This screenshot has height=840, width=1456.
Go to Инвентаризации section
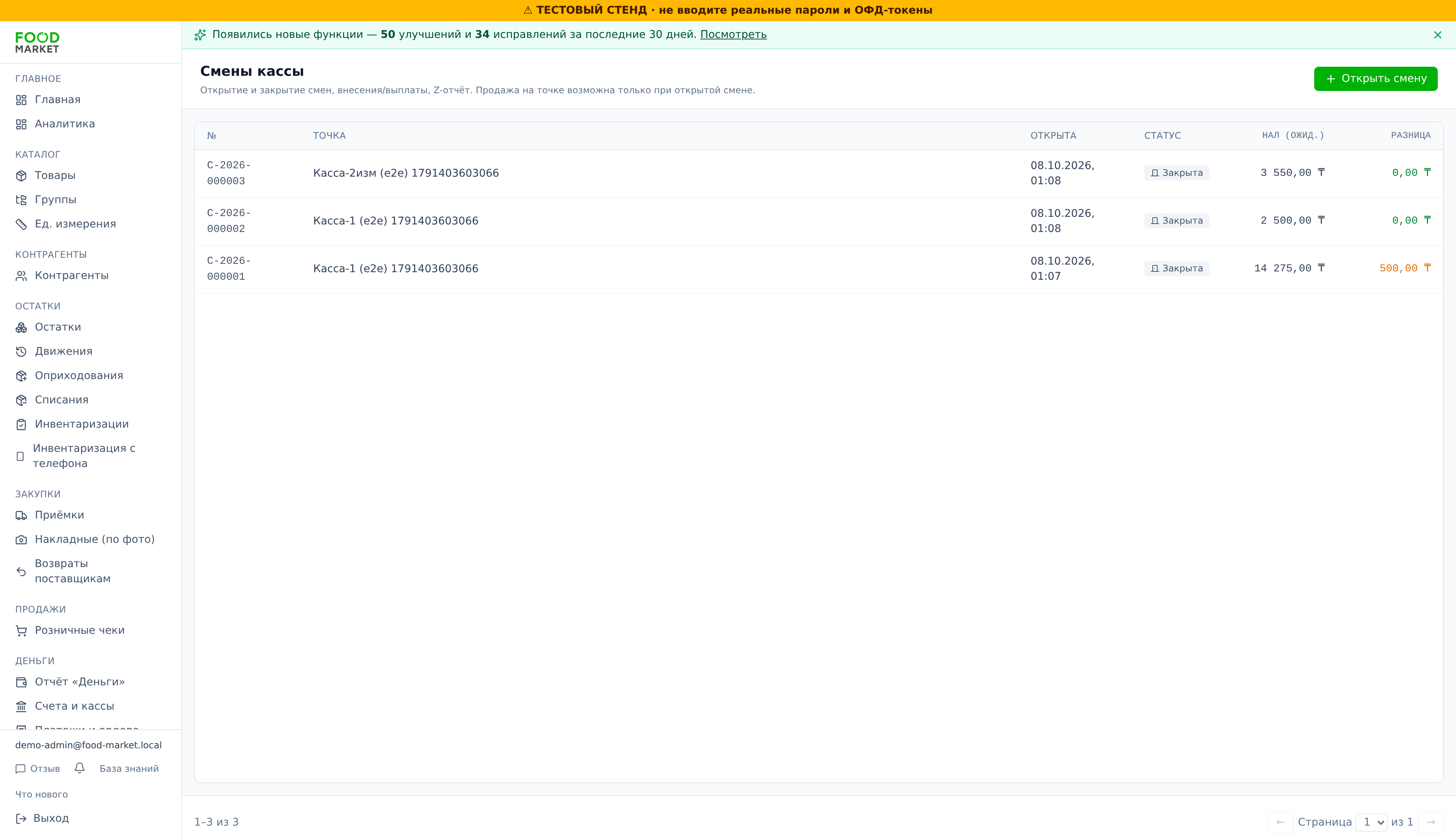(x=82, y=424)
